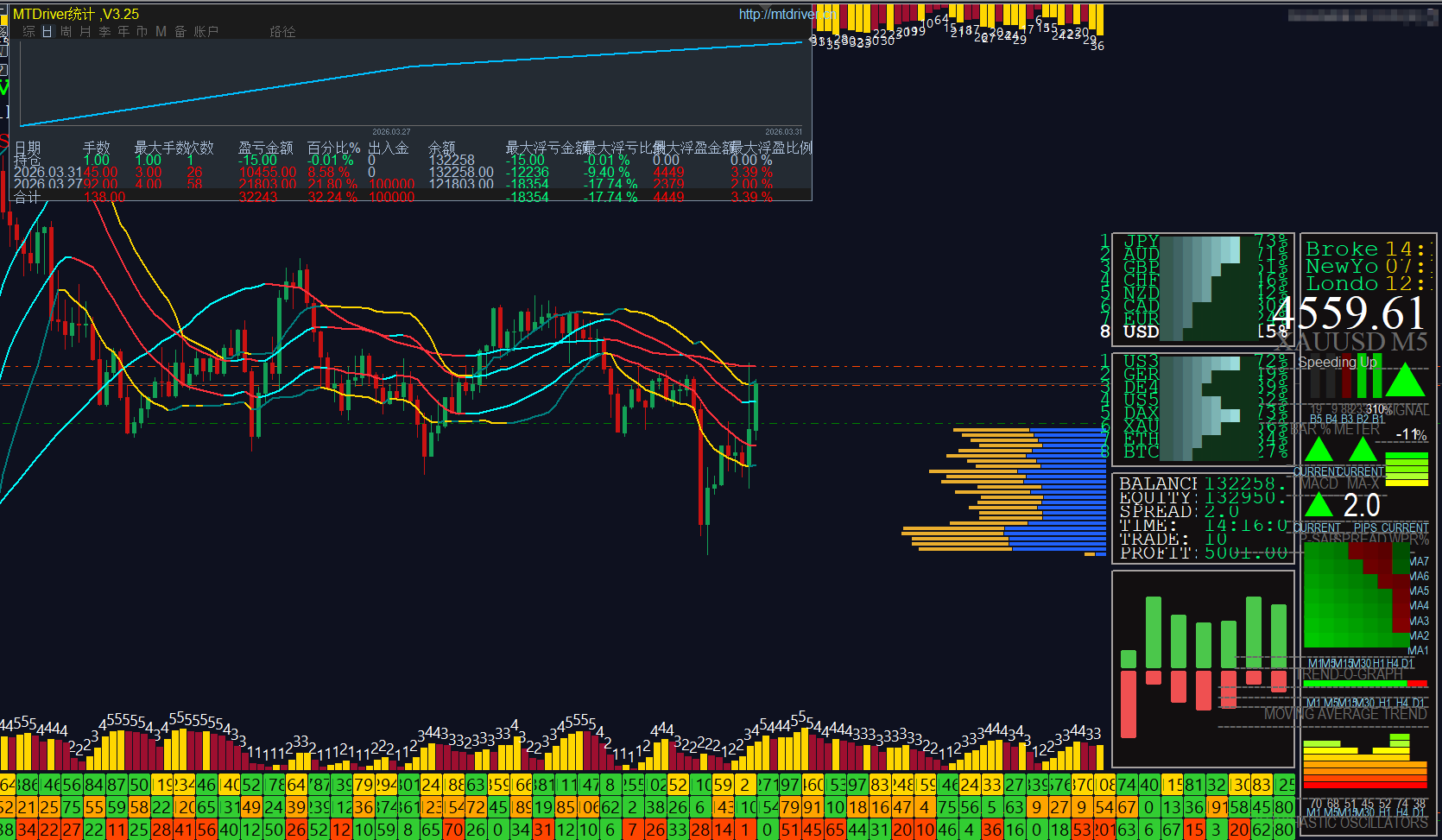This screenshot has height=840, width=1442.
Task: Select the M tab in MTDriver panel
Action: click(x=161, y=32)
